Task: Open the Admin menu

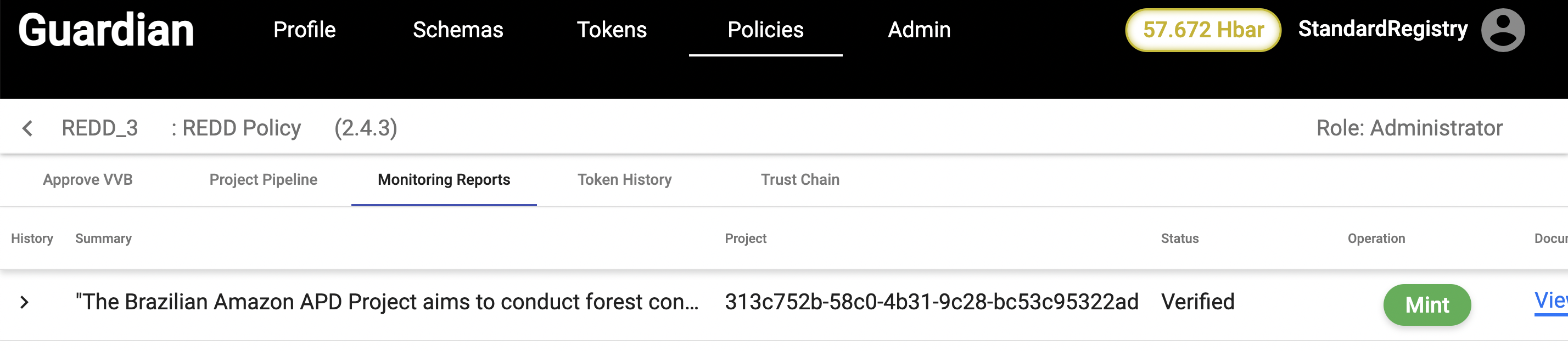Action: tap(919, 30)
